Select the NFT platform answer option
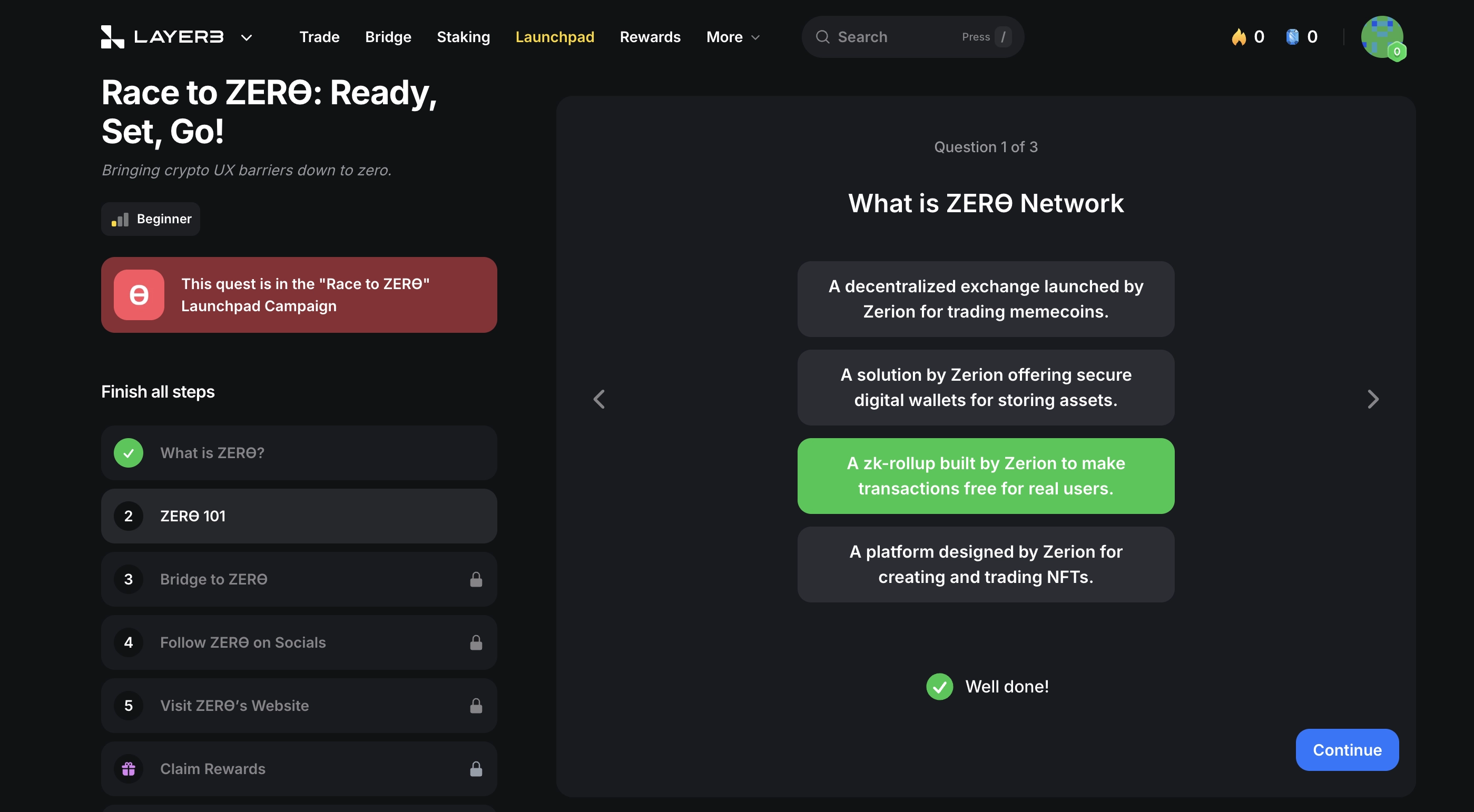Screen dimensions: 1474x812 pyautogui.click(x=985, y=565)
